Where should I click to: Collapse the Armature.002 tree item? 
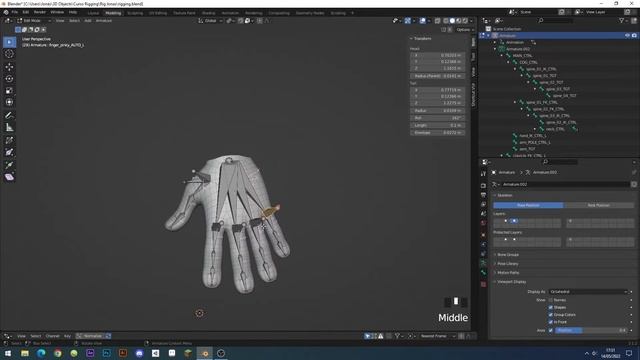click(x=495, y=49)
